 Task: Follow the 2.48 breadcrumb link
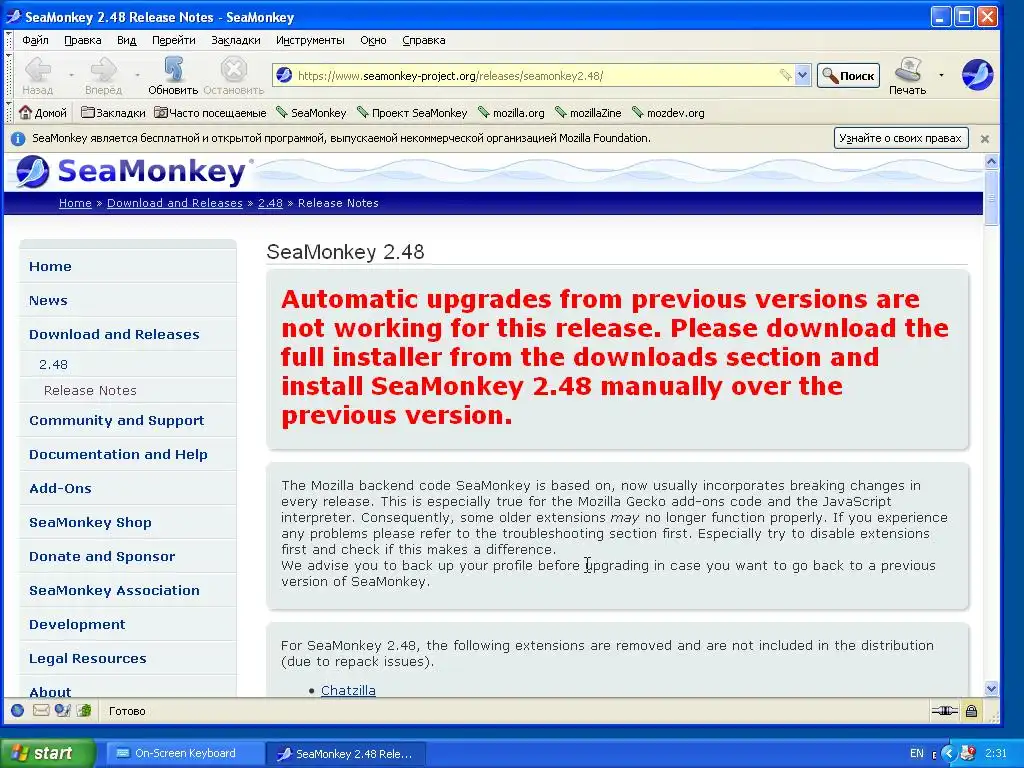click(270, 203)
